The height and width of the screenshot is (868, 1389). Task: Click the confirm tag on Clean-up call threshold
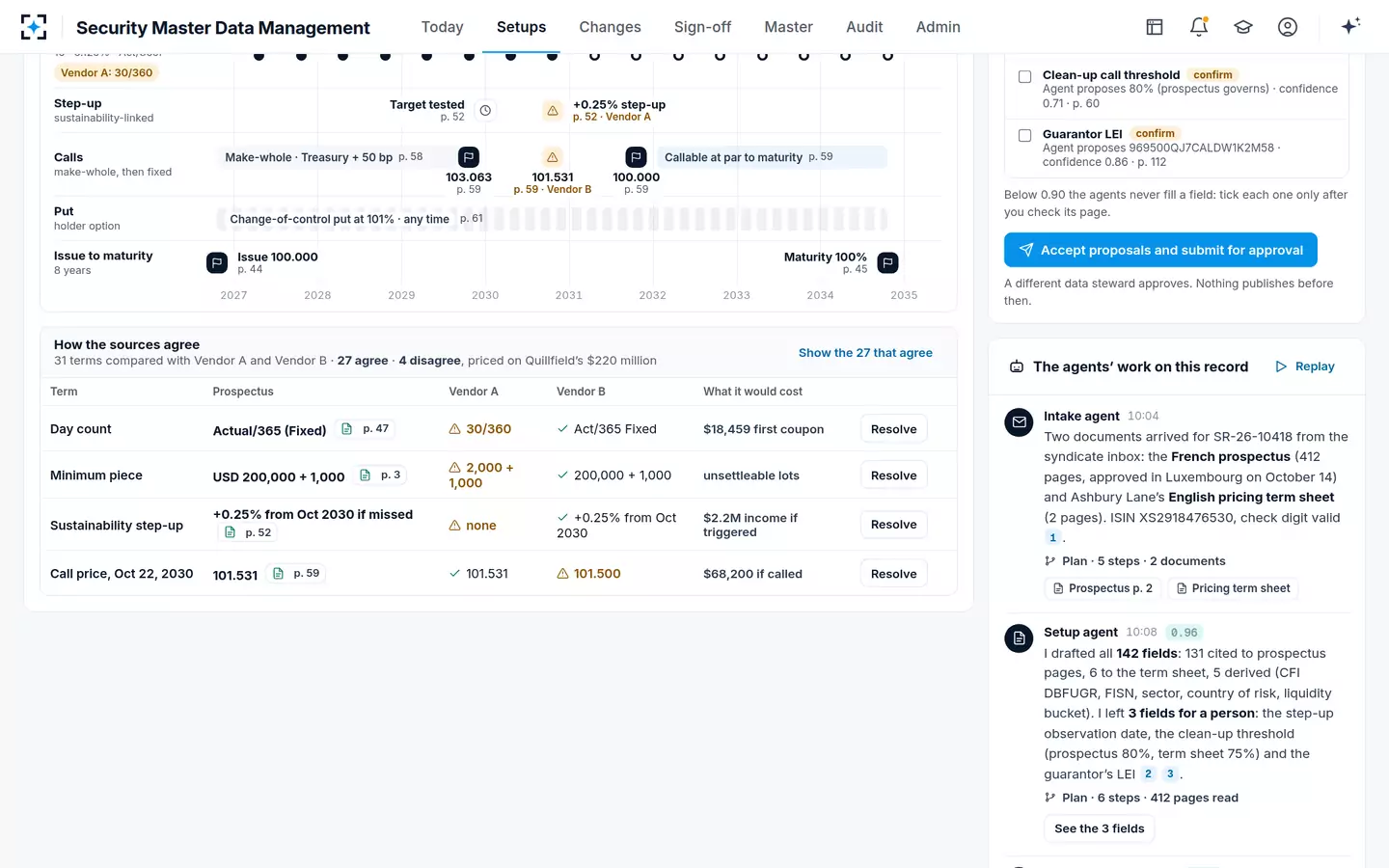tap(1212, 75)
